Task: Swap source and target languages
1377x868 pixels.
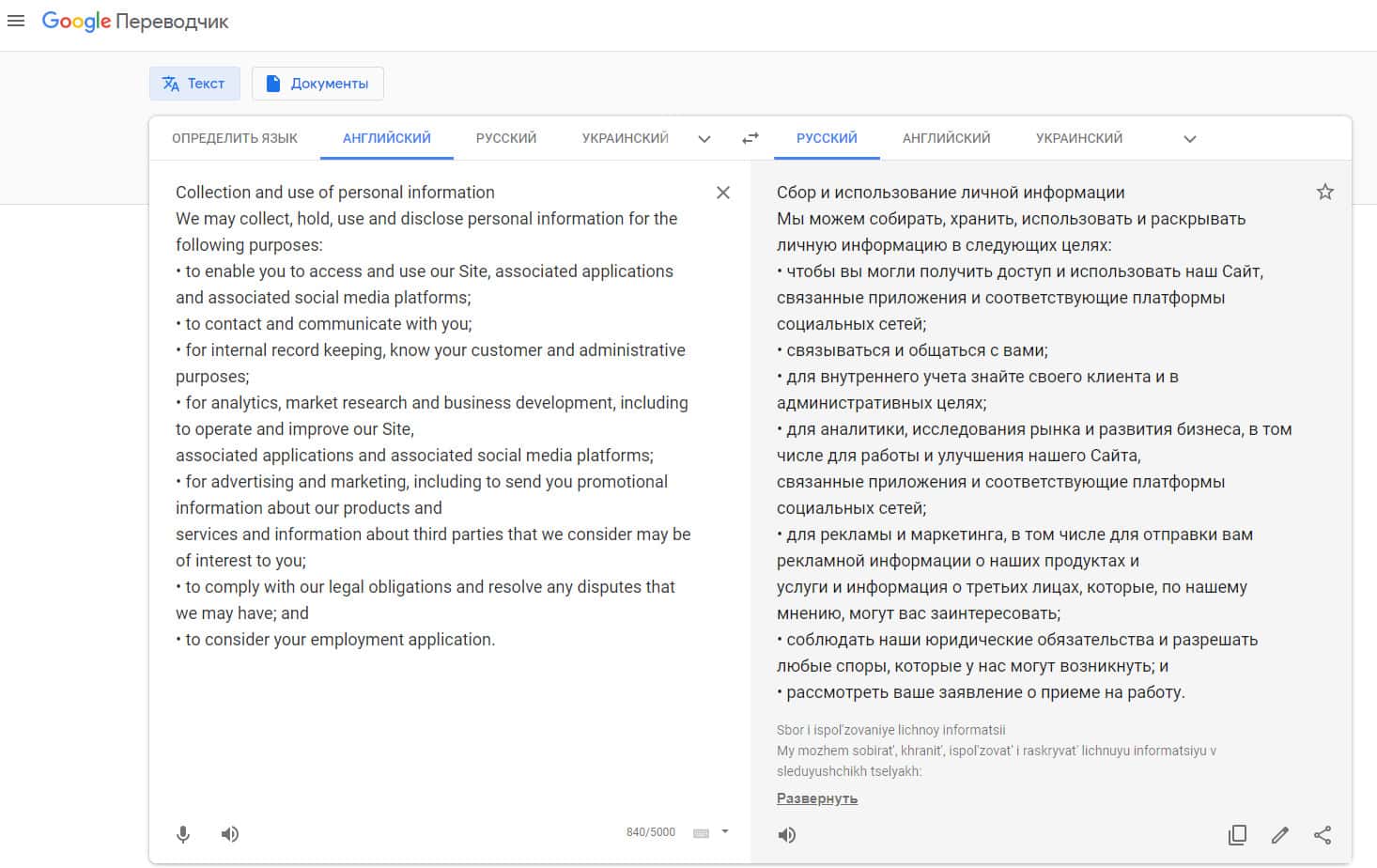Action: [x=750, y=138]
